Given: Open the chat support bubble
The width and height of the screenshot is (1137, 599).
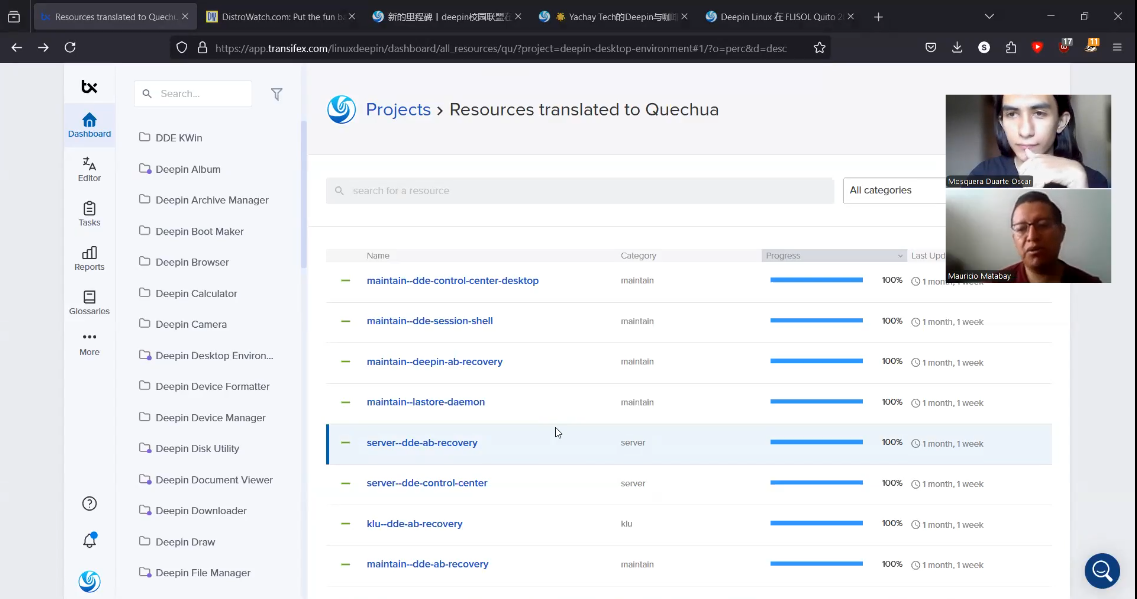Looking at the screenshot, I should (x=1102, y=571).
